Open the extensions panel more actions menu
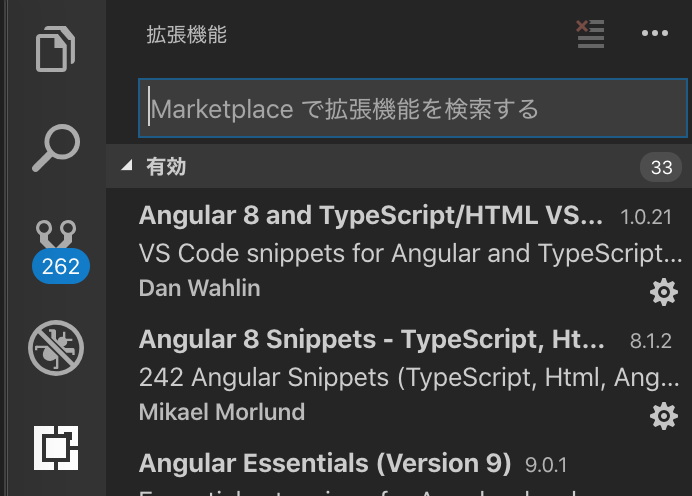This screenshot has width=692, height=496. coord(655,33)
